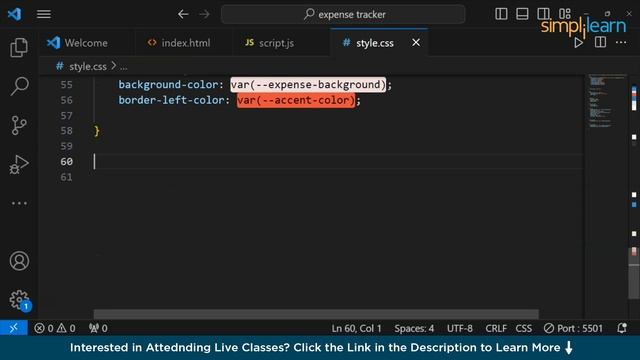Click the horizontal scrollbar of the editor

tap(316, 314)
